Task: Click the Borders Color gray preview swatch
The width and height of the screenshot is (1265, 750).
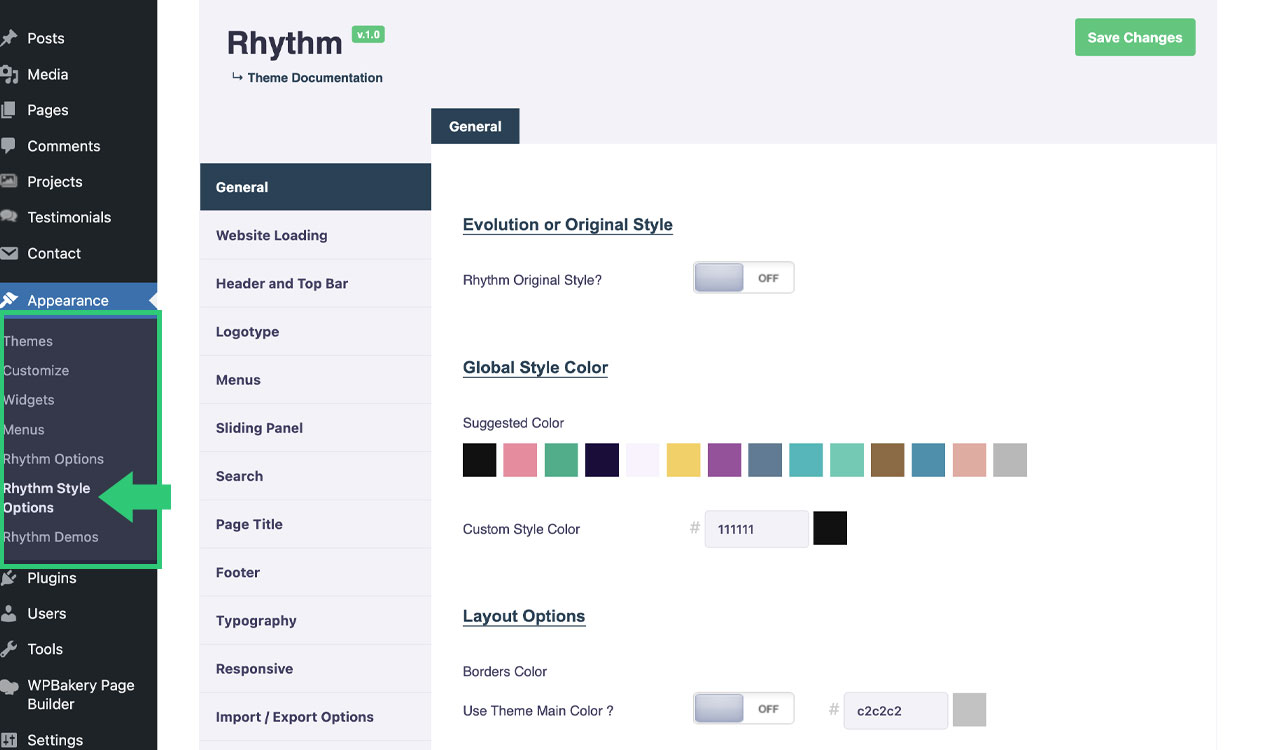Action: [969, 710]
